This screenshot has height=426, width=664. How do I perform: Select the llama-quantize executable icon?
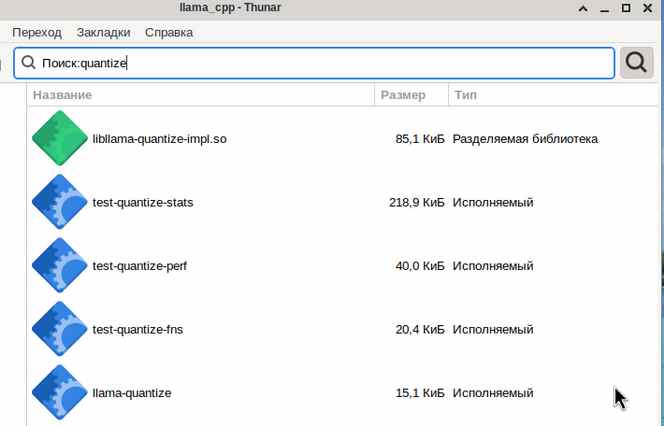[60, 392]
